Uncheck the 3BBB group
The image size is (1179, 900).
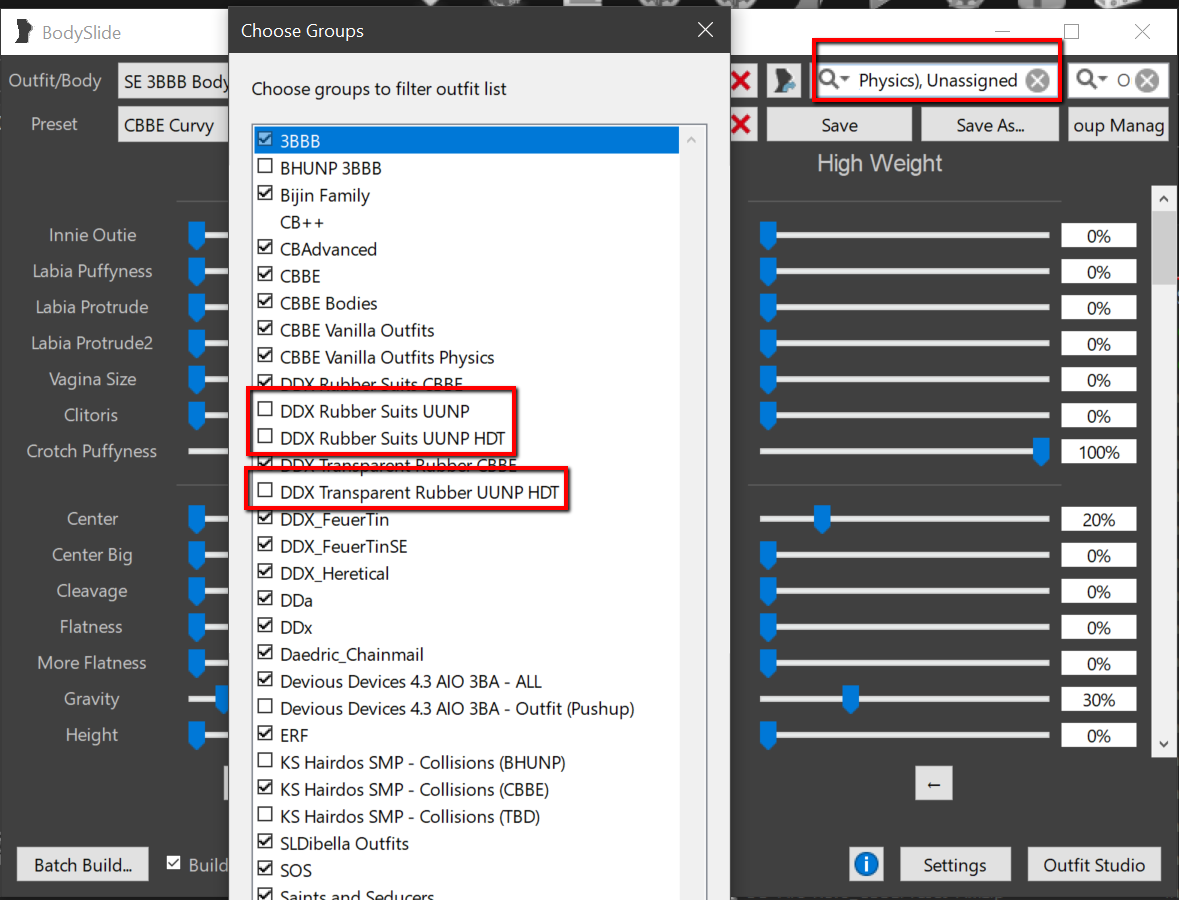pyautogui.click(x=265, y=140)
